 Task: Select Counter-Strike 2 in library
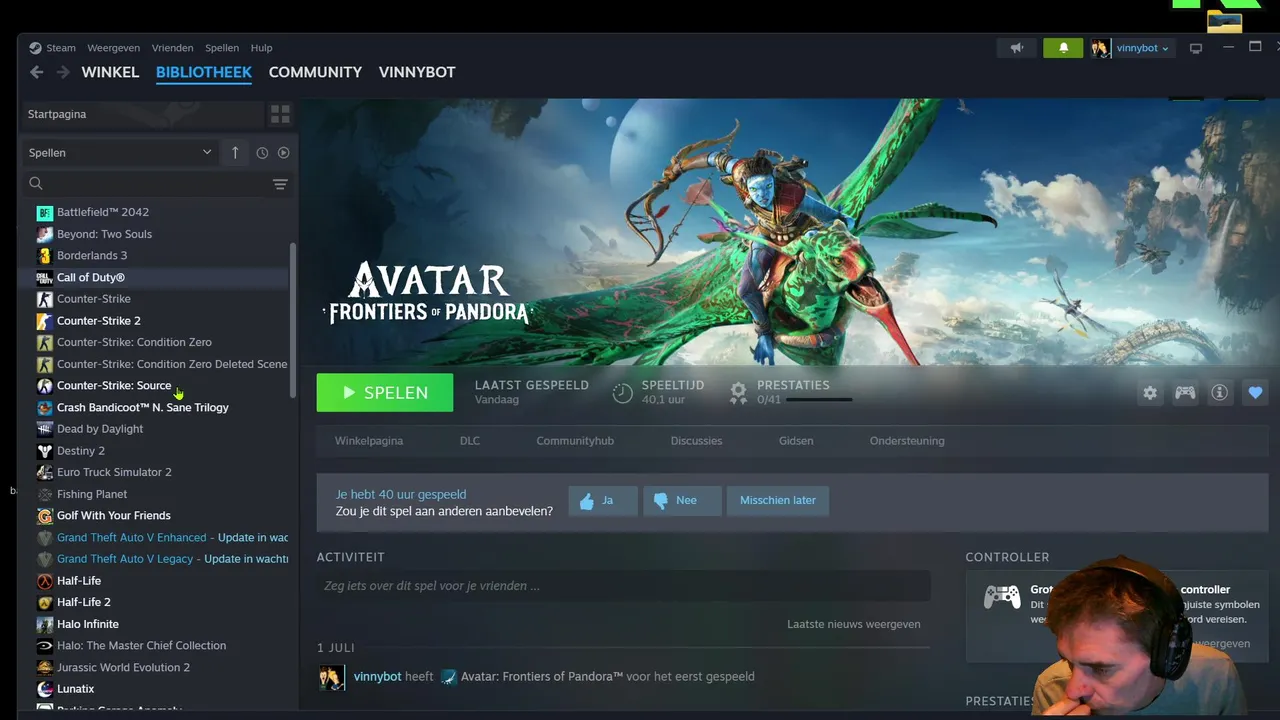[99, 321]
